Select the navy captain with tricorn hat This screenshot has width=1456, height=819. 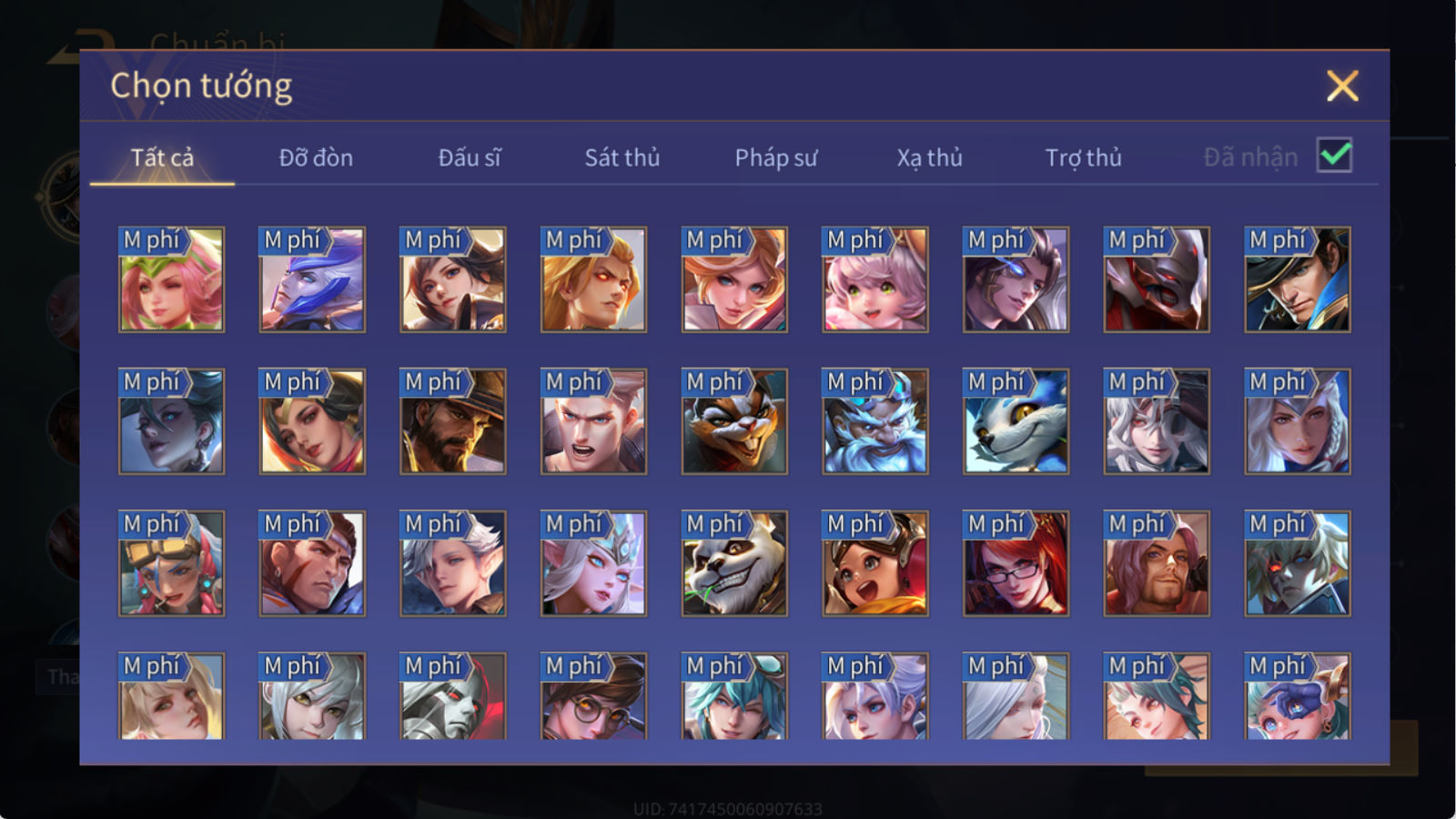(1297, 279)
